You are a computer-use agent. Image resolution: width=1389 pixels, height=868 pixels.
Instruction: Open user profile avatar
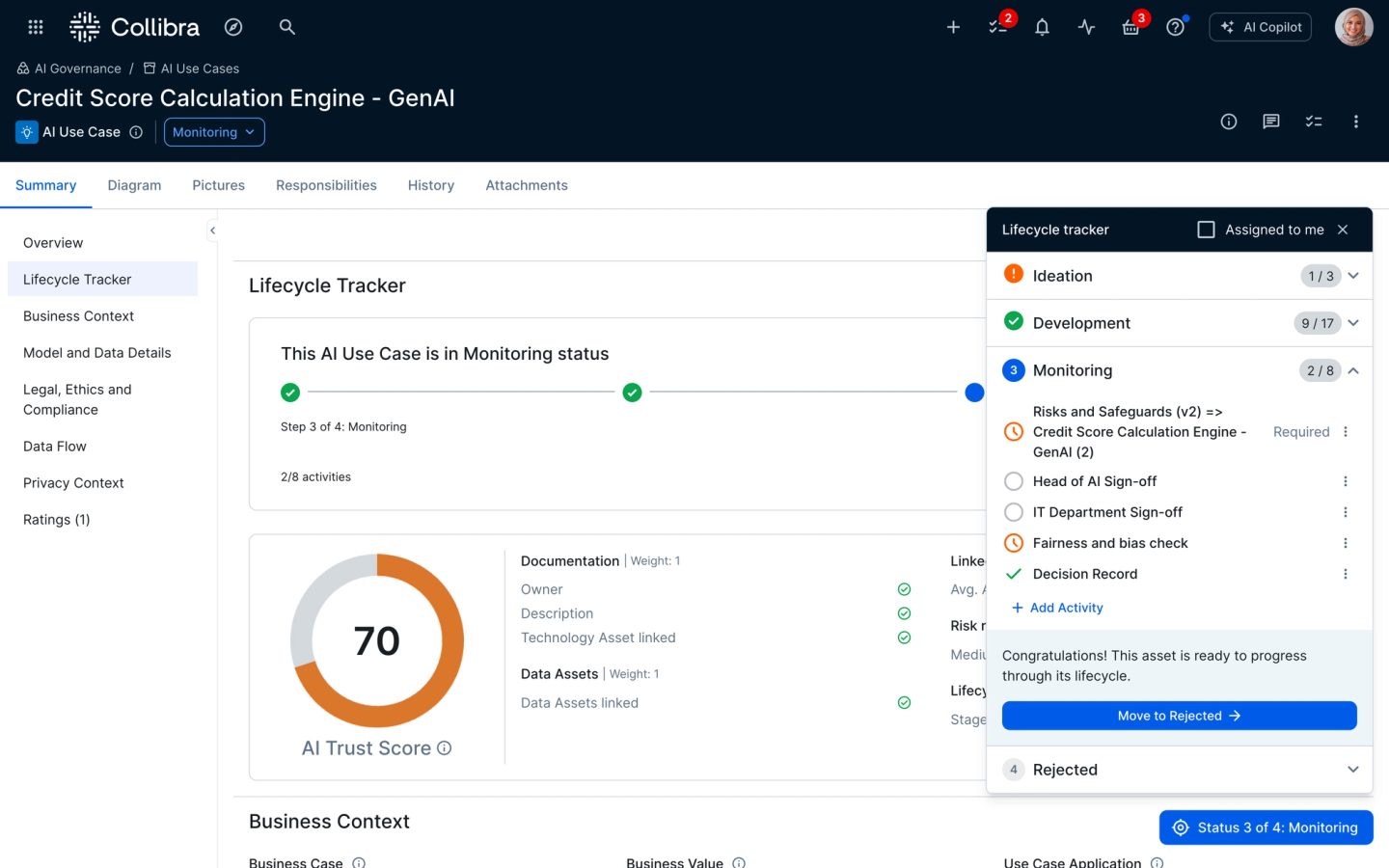(x=1353, y=27)
